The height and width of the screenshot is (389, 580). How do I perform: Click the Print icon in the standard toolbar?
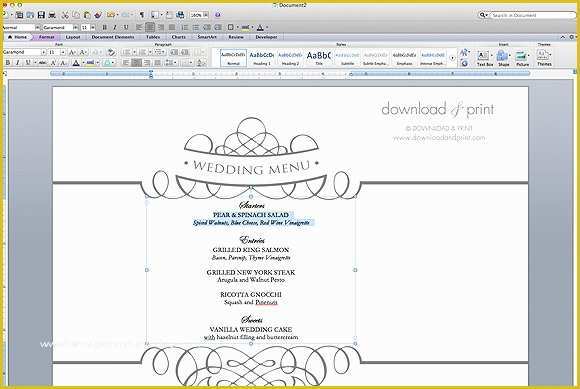tap(52, 15)
